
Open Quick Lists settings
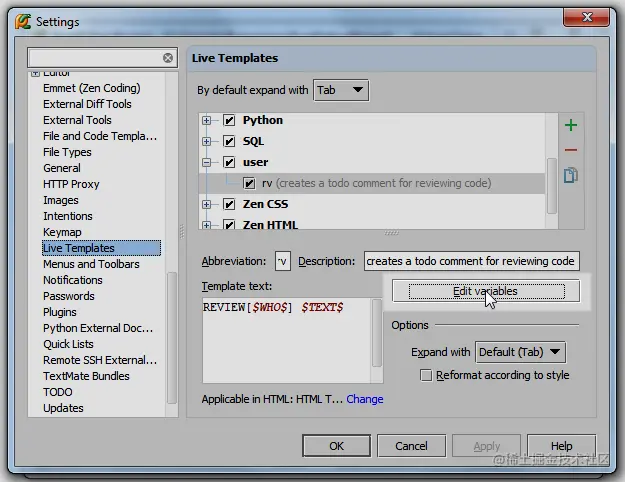(68, 344)
